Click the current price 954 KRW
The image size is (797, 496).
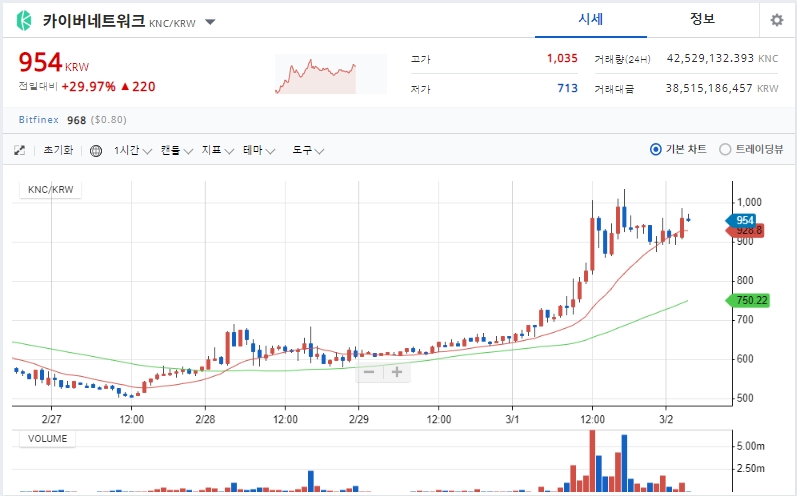pos(54,63)
